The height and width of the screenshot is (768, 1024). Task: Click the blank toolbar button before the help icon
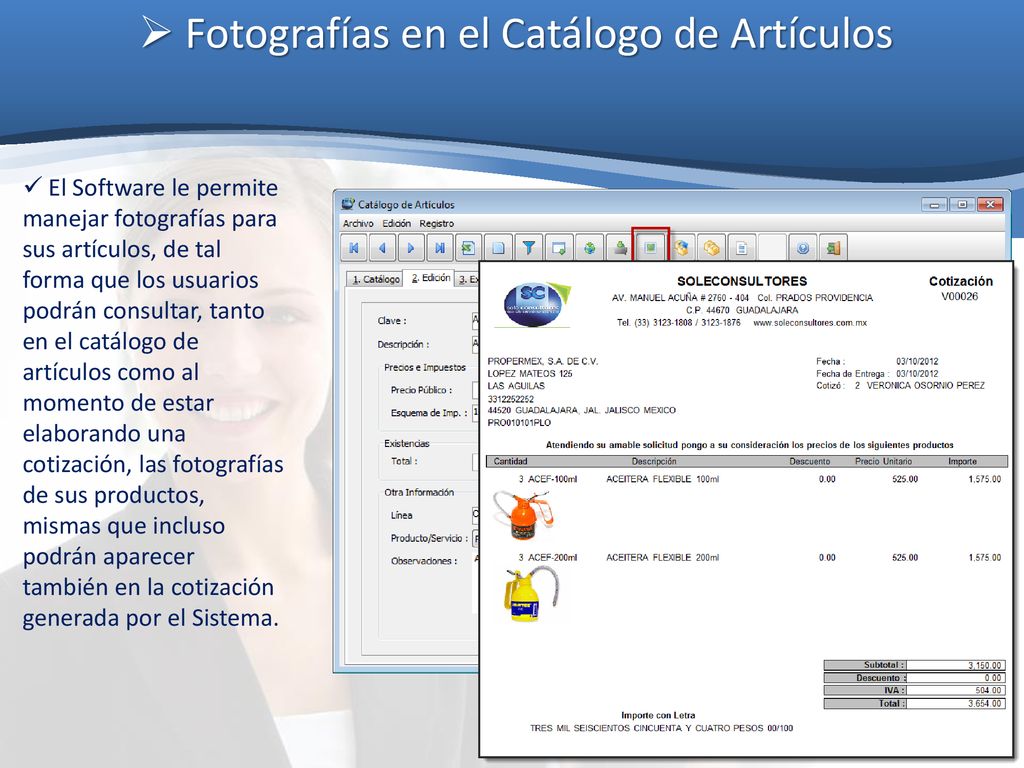tap(773, 248)
